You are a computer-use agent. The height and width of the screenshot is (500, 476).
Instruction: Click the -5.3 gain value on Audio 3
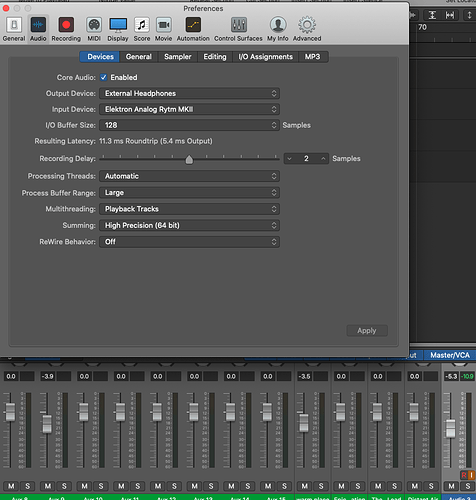[451, 376]
